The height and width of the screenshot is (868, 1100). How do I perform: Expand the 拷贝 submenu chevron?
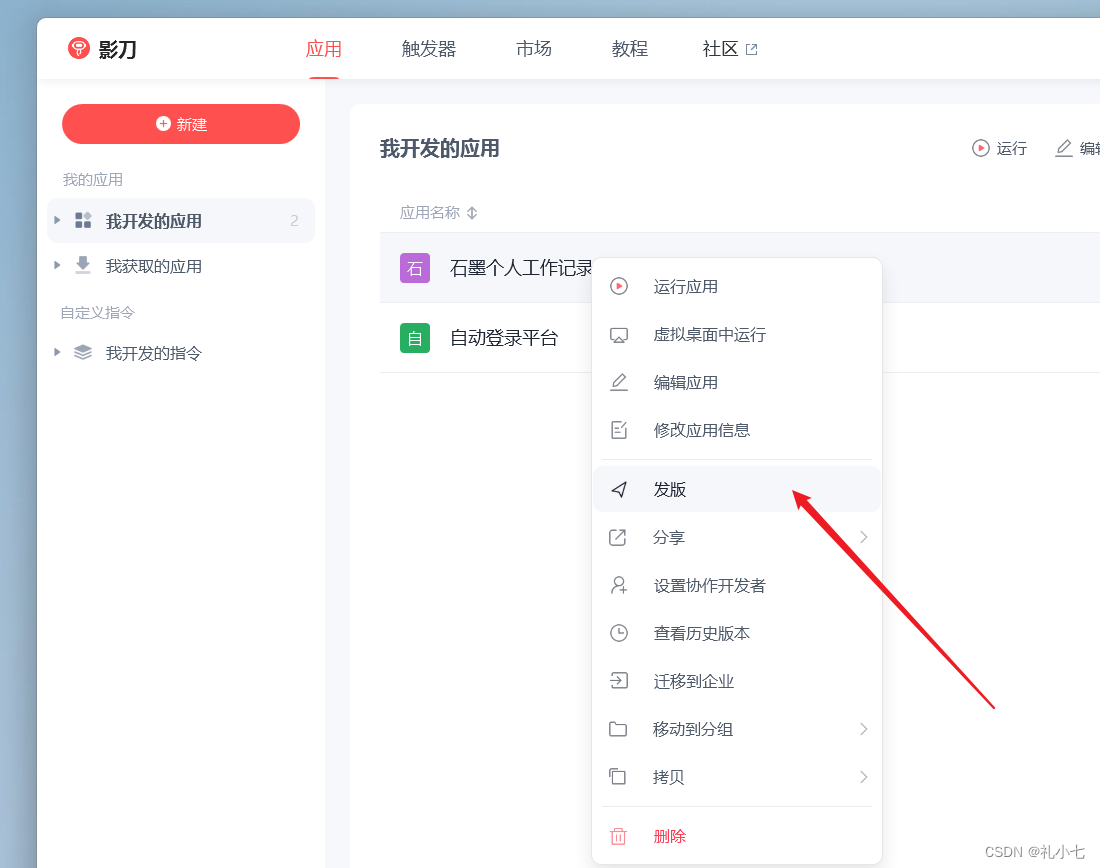(x=864, y=777)
